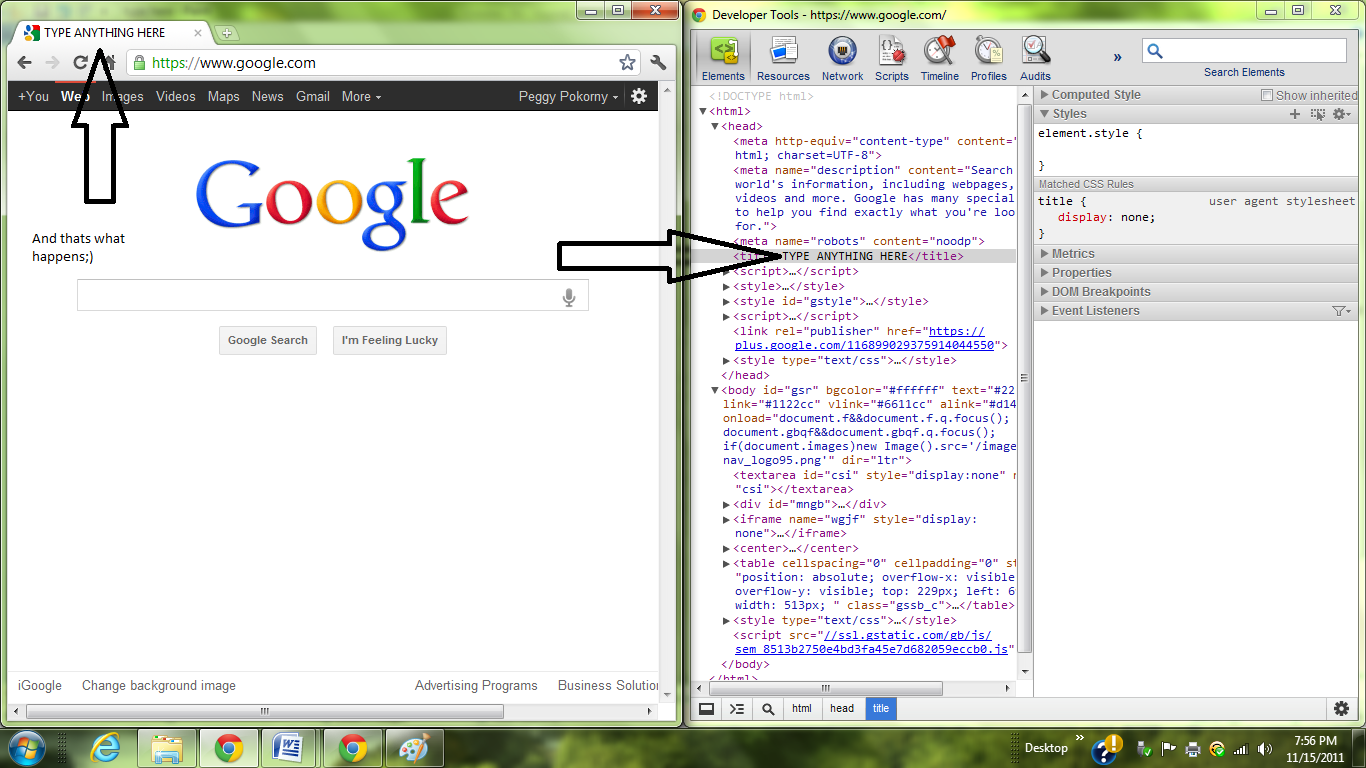
Task: Click the Search Elements input field
Action: 1244,51
